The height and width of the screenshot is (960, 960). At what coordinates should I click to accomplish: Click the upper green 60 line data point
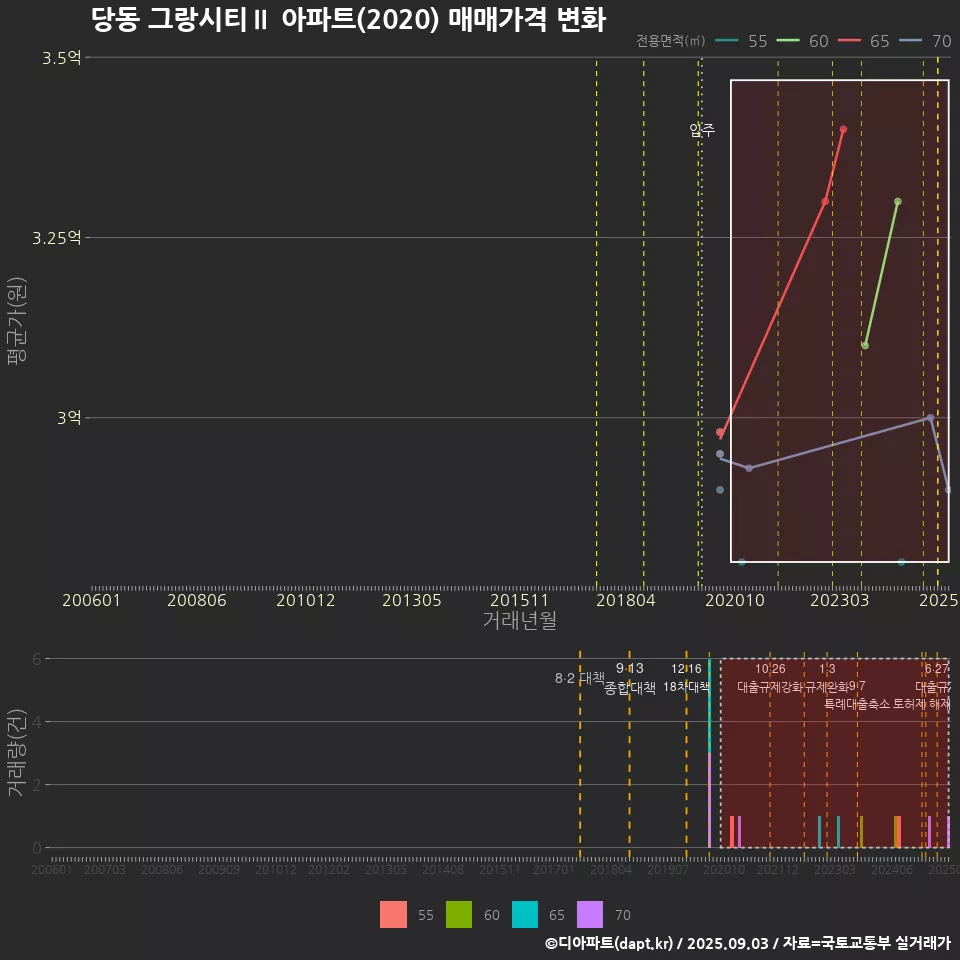point(897,201)
